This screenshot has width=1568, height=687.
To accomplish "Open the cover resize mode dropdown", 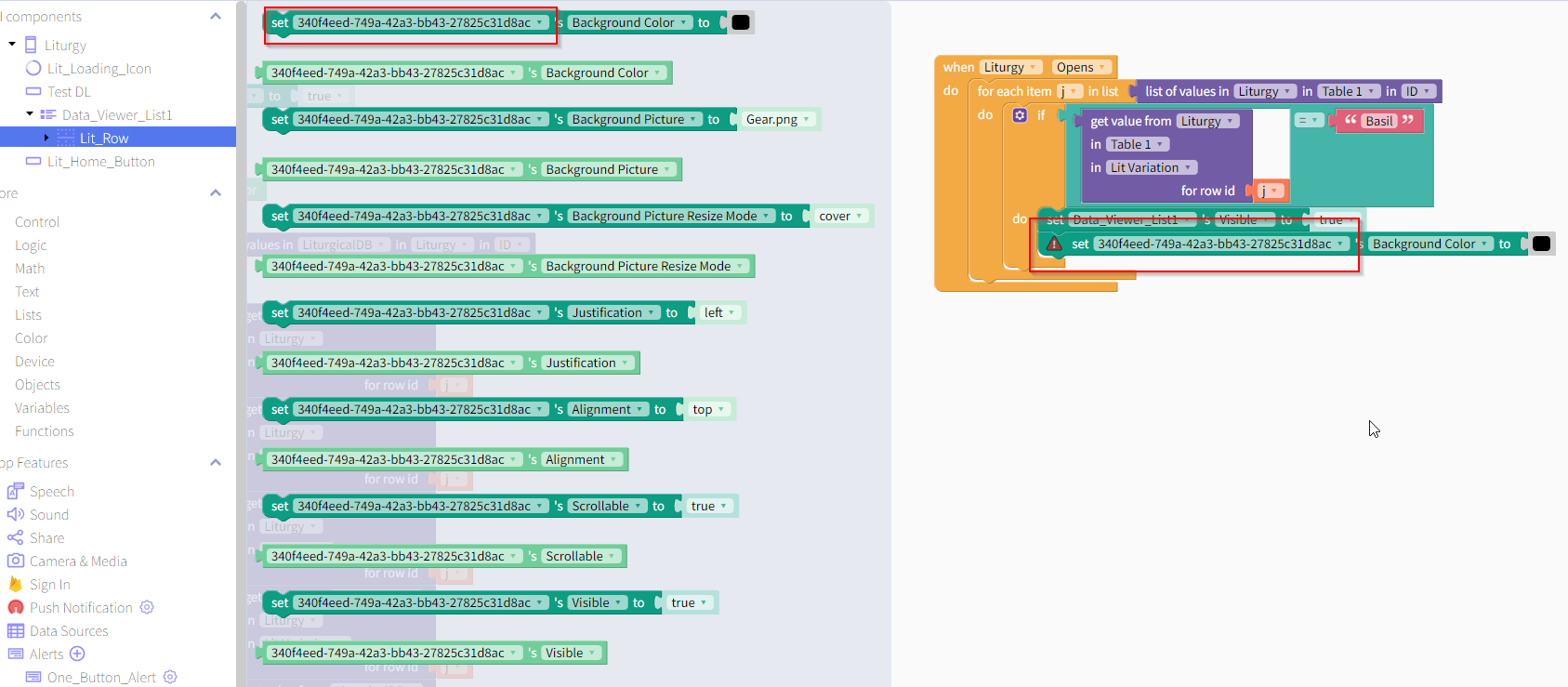I will pyautogui.click(x=840, y=216).
